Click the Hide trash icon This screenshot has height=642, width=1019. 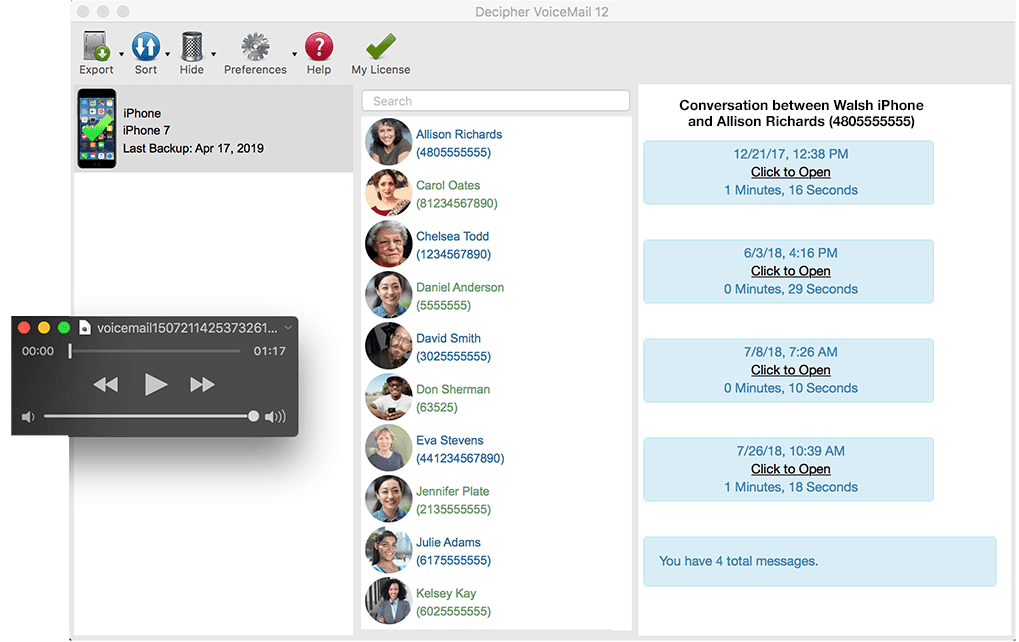[192, 45]
